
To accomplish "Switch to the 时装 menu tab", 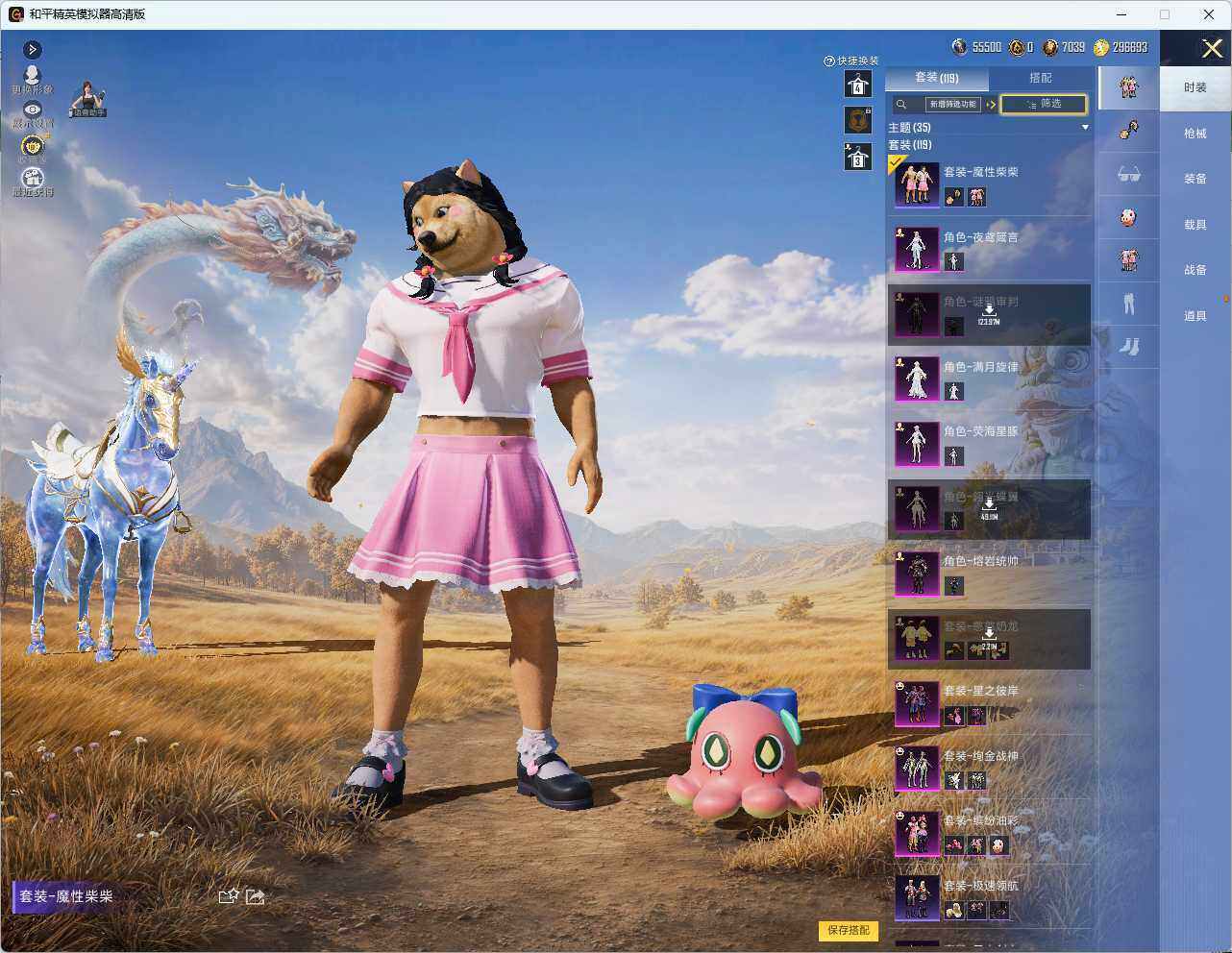I will pyautogui.click(x=1195, y=87).
